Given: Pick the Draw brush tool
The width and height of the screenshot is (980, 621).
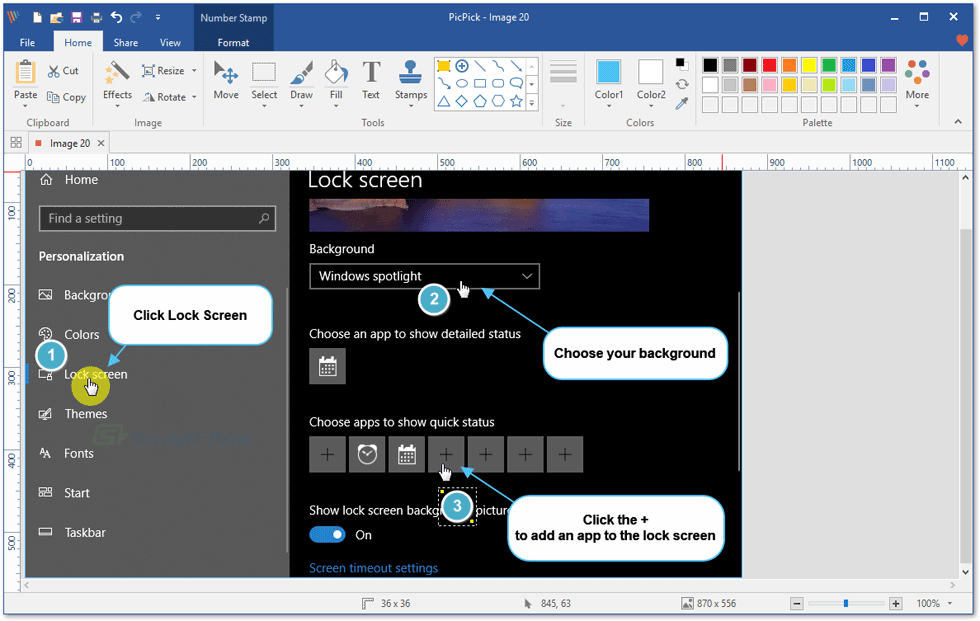Looking at the screenshot, I should (x=301, y=80).
